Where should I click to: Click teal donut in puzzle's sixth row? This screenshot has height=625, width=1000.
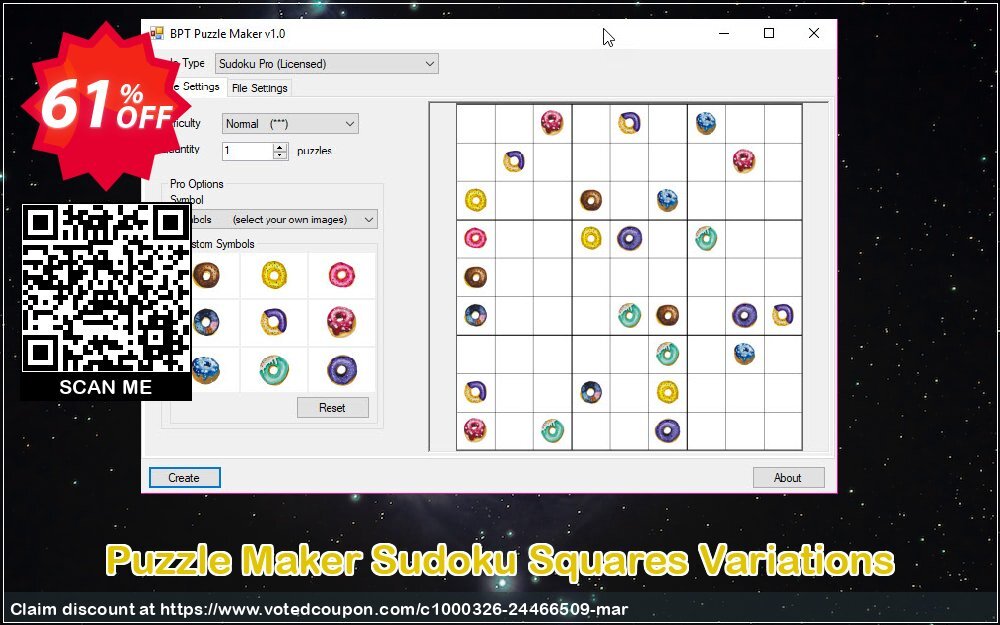pos(629,315)
